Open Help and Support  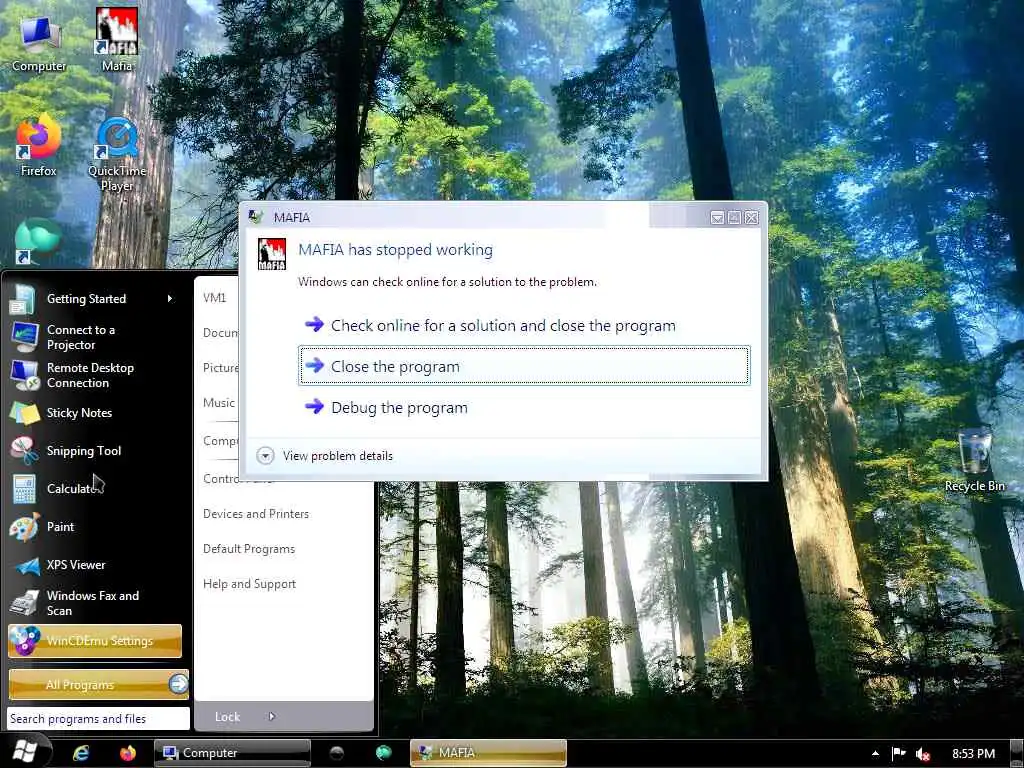pos(249,584)
